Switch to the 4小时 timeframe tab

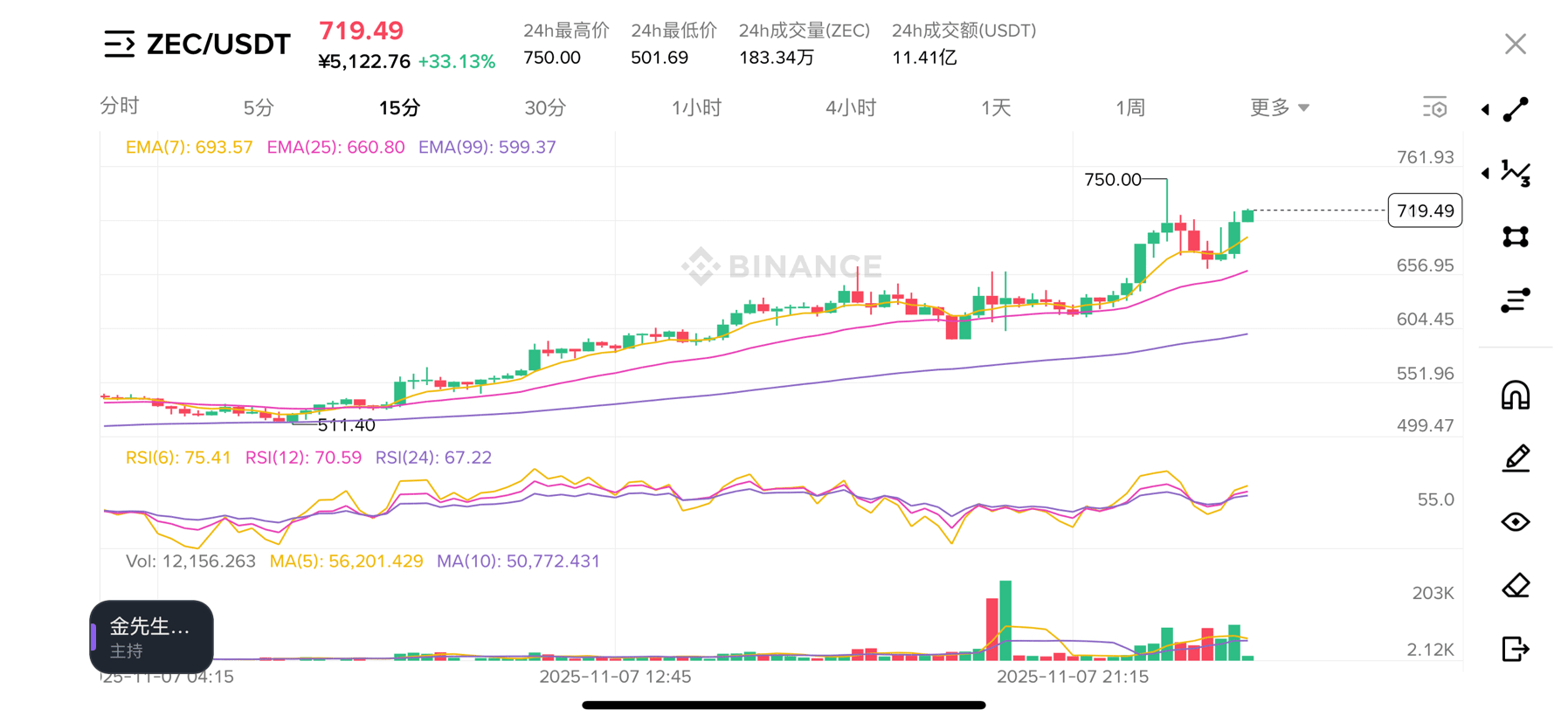(850, 107)
